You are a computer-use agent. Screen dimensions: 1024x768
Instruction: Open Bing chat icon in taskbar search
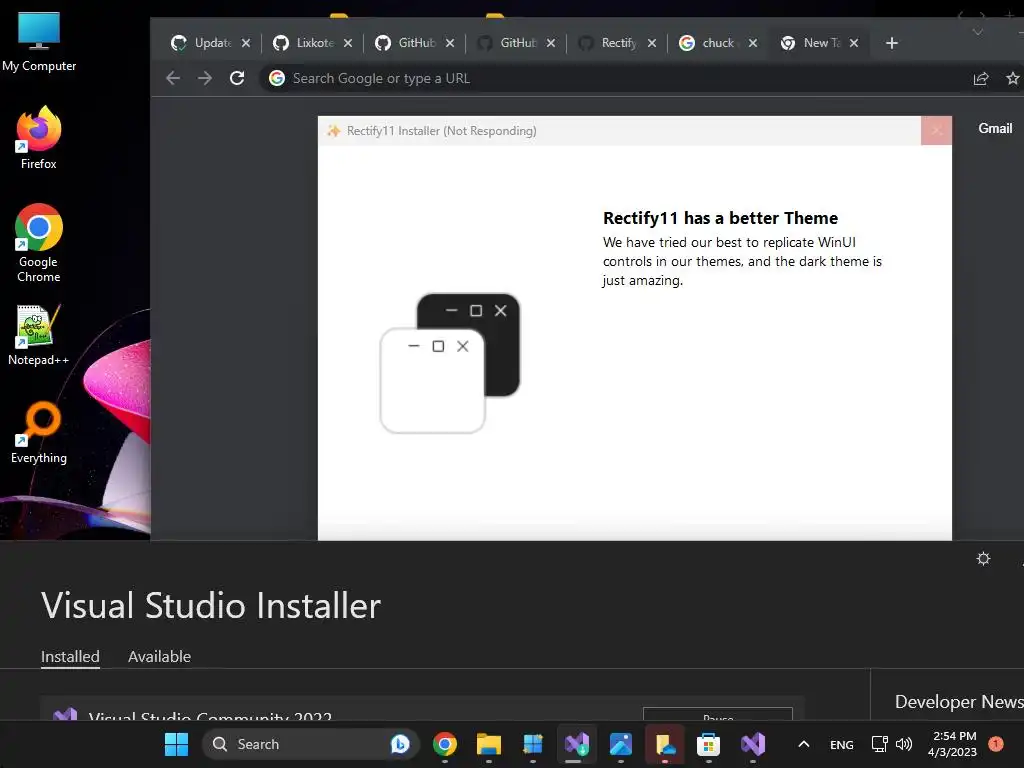[400, 744]
